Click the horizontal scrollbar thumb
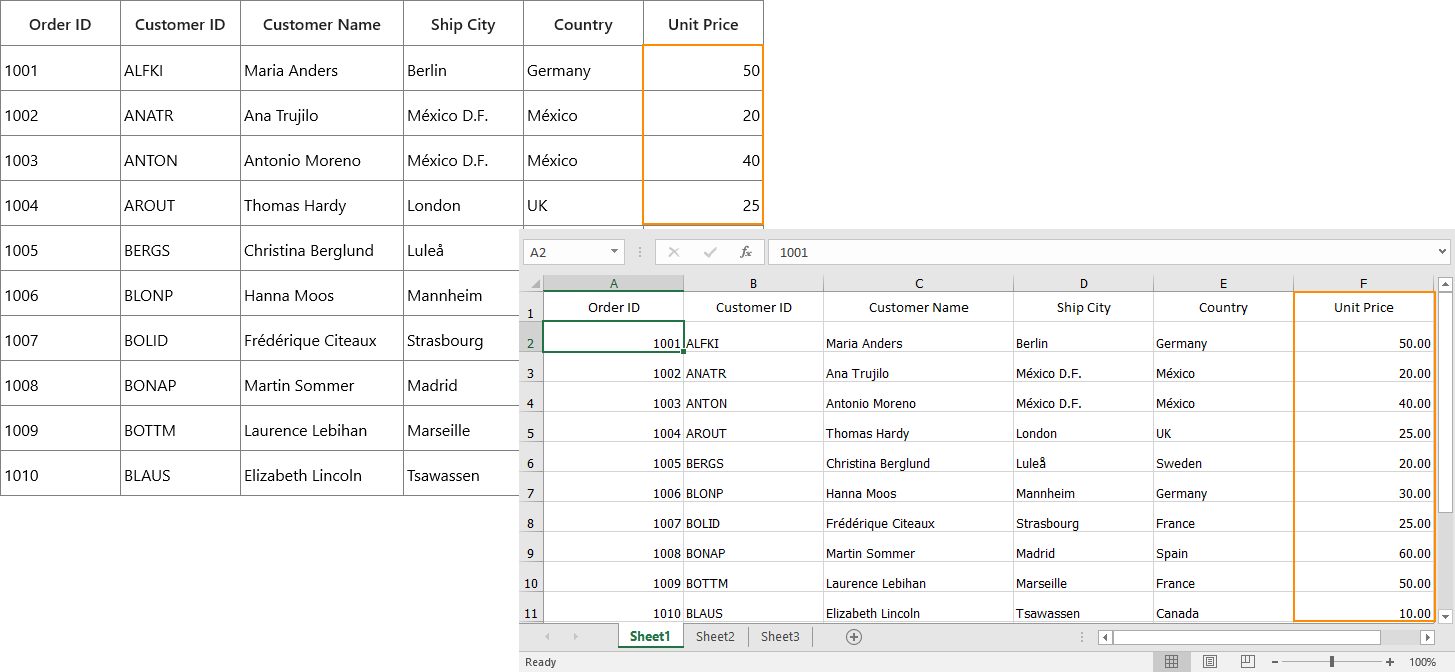1455x672 pixels. point(1246,637)
